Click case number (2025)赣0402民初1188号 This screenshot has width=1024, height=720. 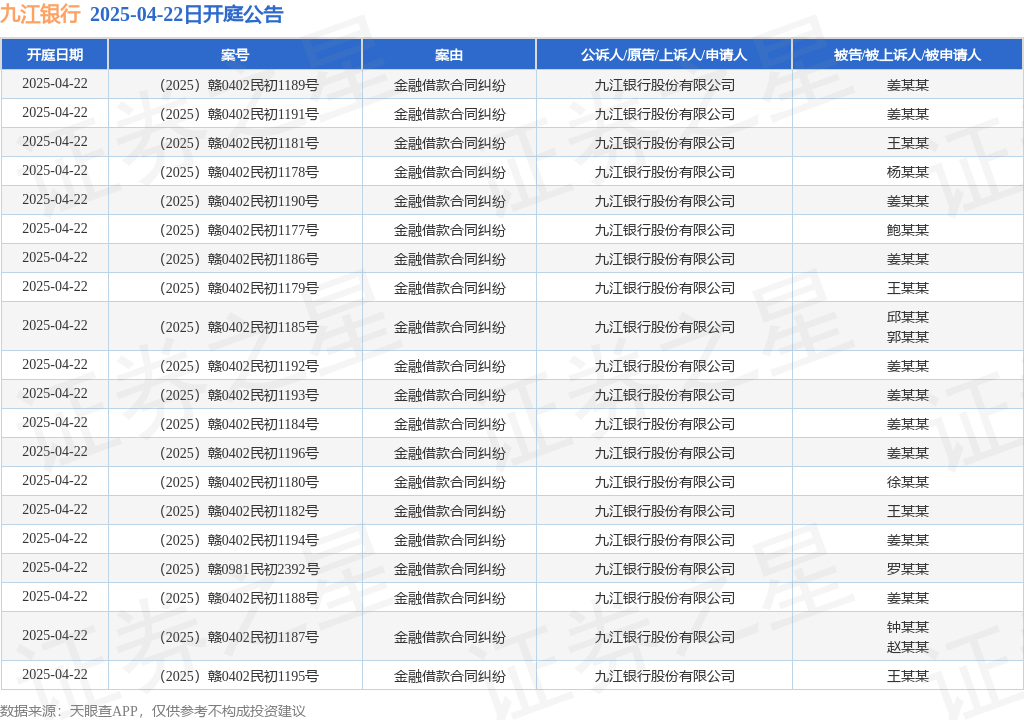coord(239,598)
